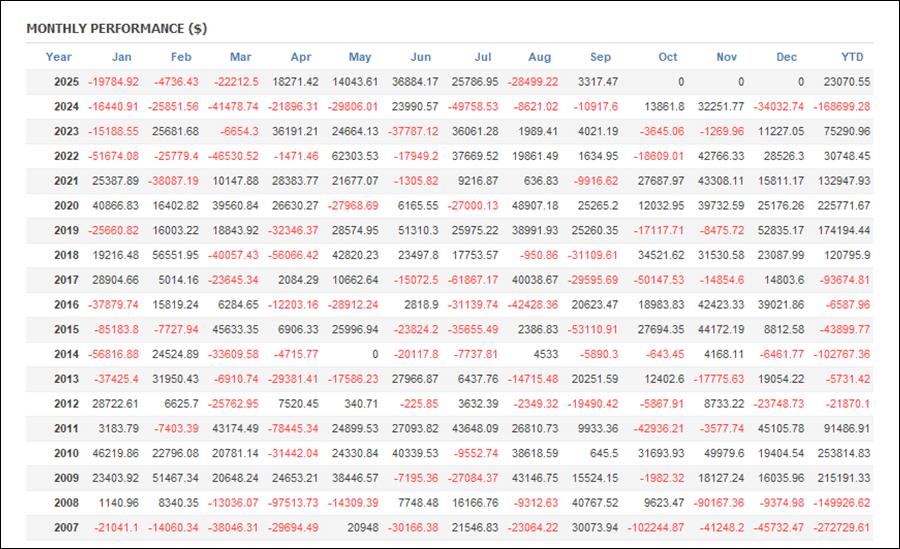This screenshot has width=900, height=549.
Task: Click the Jan column header
Action: point(121,57)
